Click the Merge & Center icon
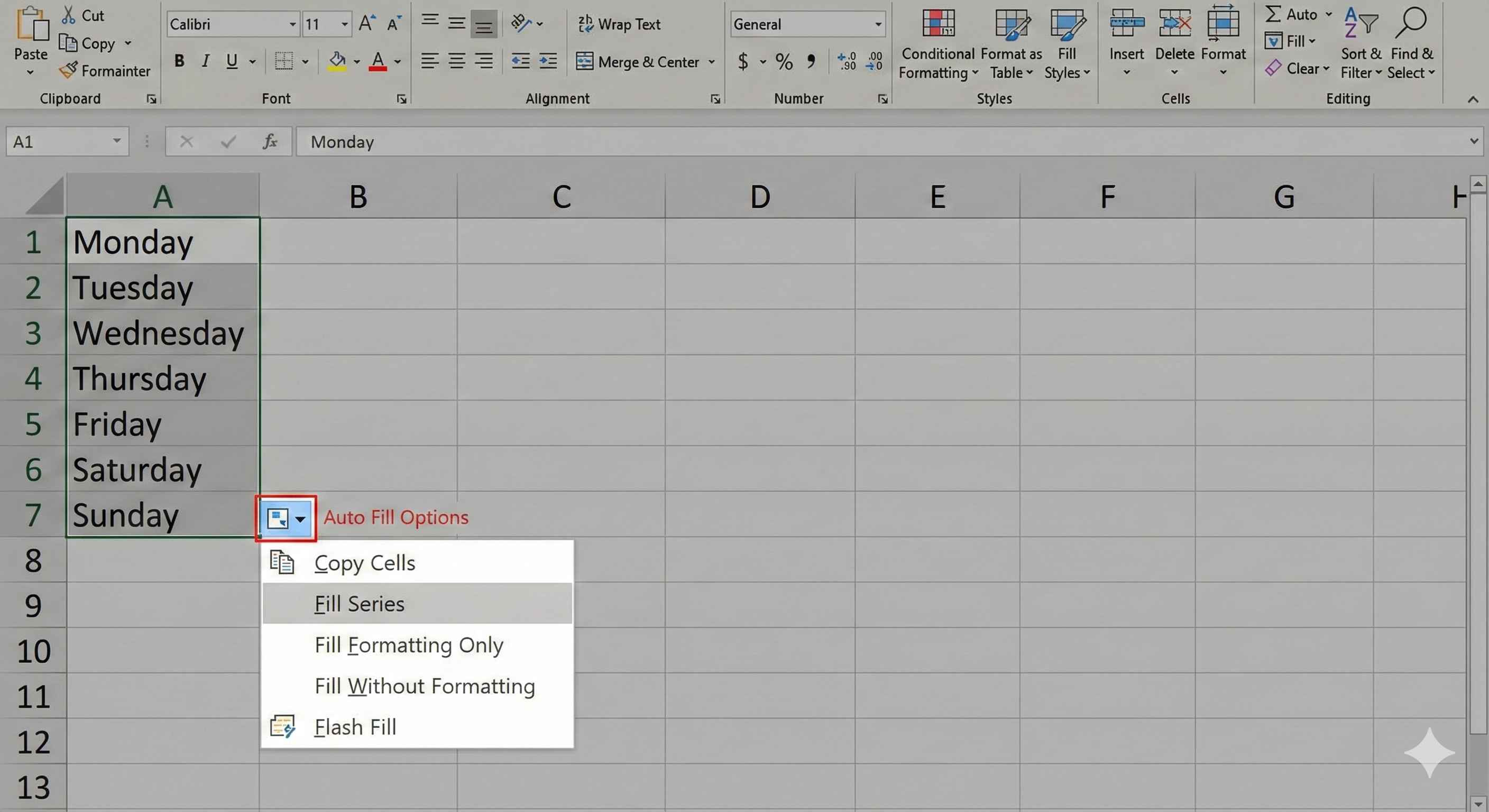1489x812 pixels. tap(585, 61)
